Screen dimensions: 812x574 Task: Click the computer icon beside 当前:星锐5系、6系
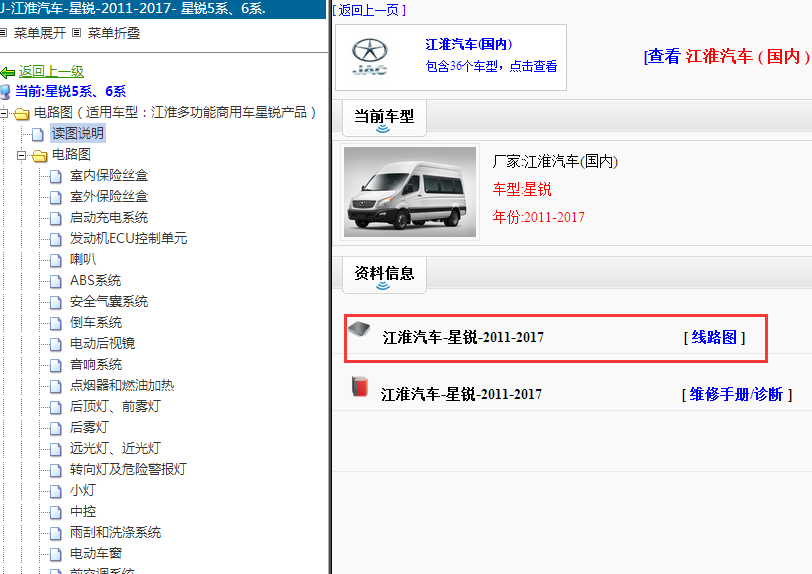click(x=5, y=92)
